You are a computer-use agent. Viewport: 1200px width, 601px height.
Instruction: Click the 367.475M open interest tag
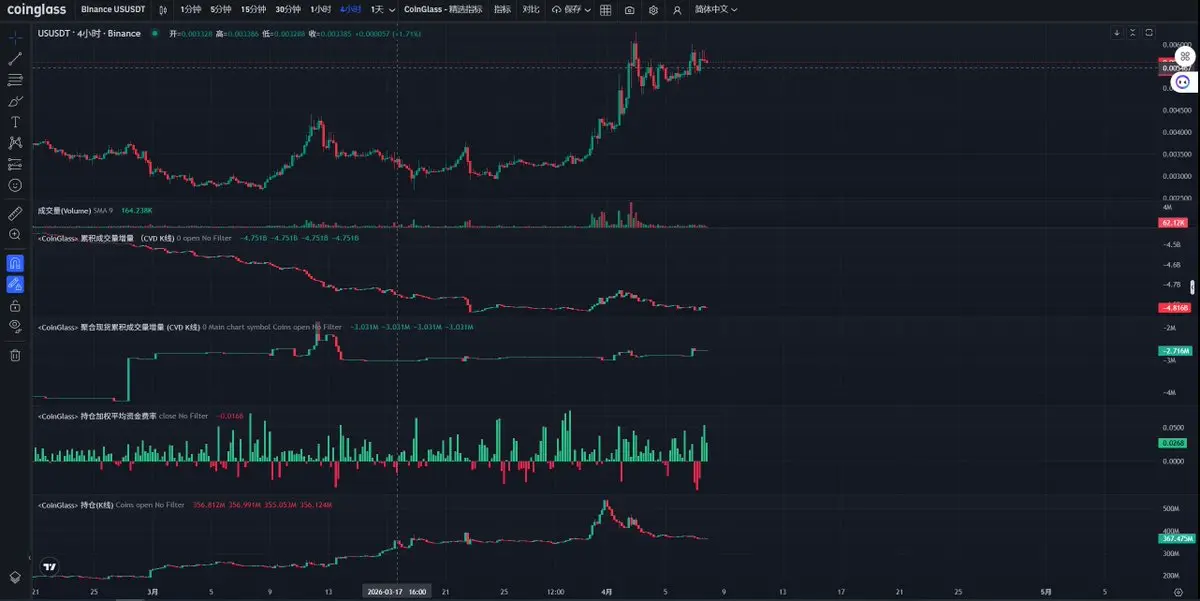tap(1176, 538)
